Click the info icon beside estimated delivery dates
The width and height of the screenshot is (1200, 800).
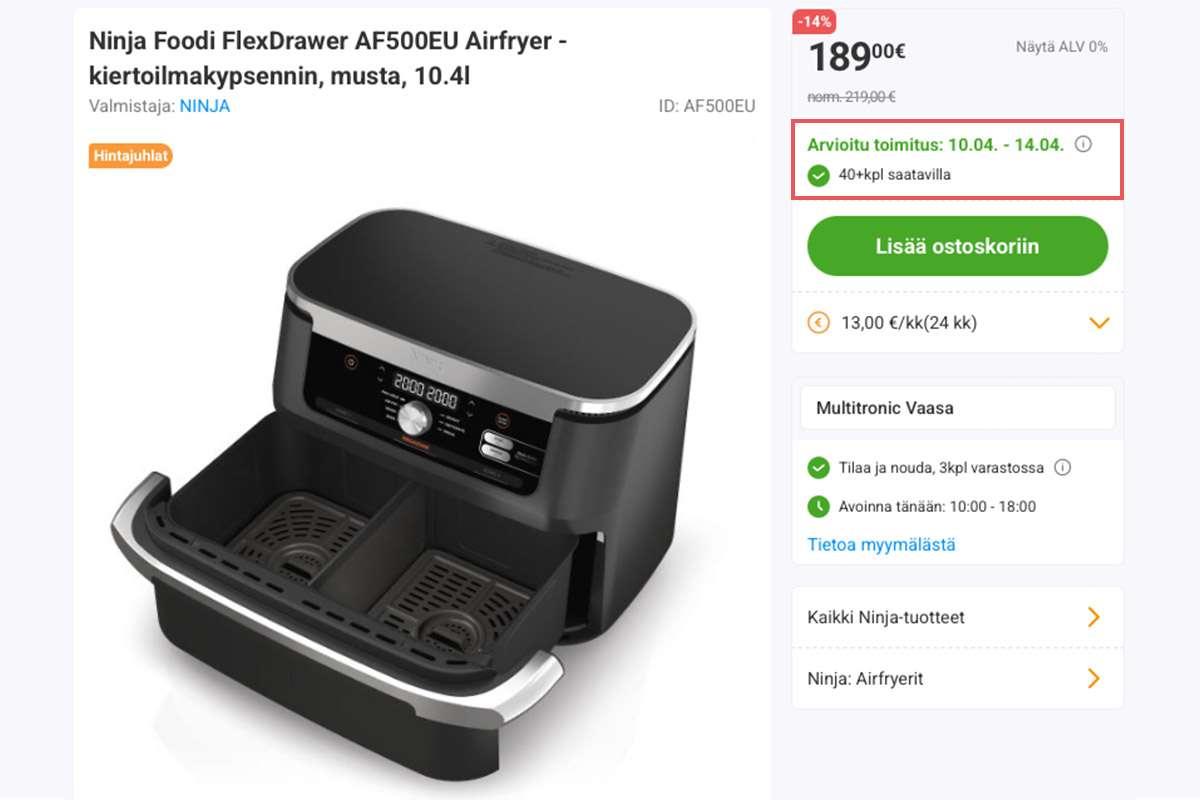[x=1083, y=144]
